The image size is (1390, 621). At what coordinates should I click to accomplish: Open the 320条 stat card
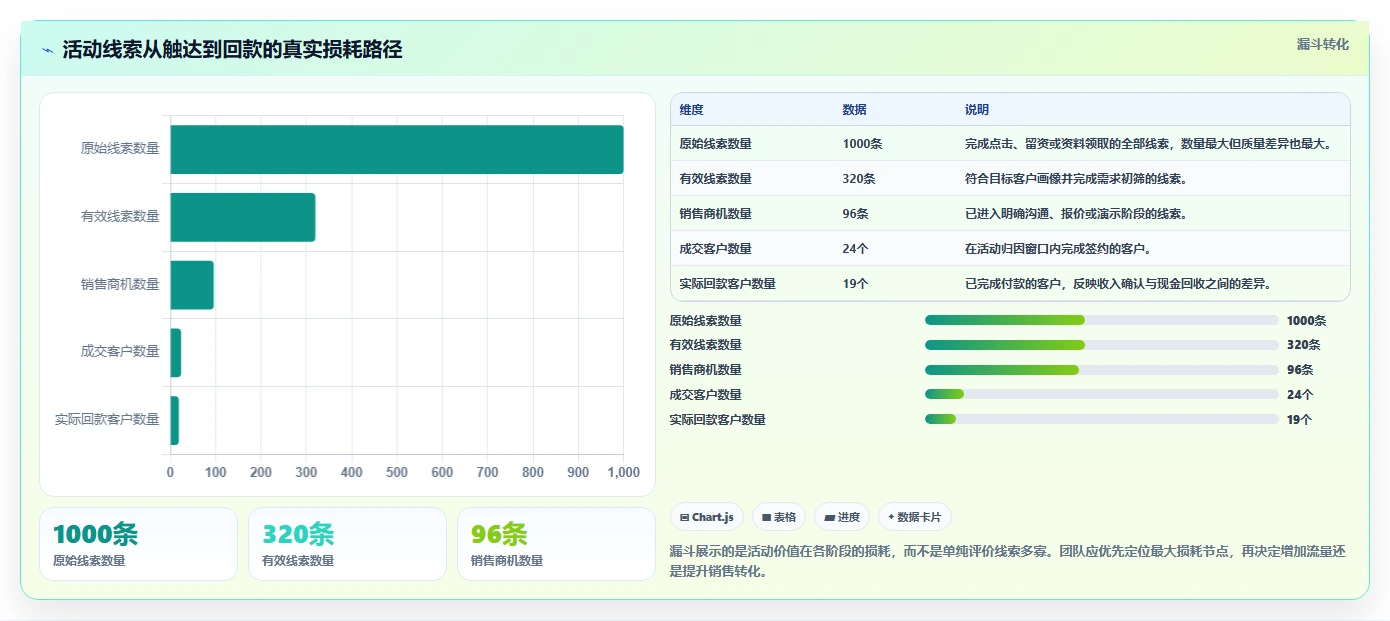tap(347, 544)
